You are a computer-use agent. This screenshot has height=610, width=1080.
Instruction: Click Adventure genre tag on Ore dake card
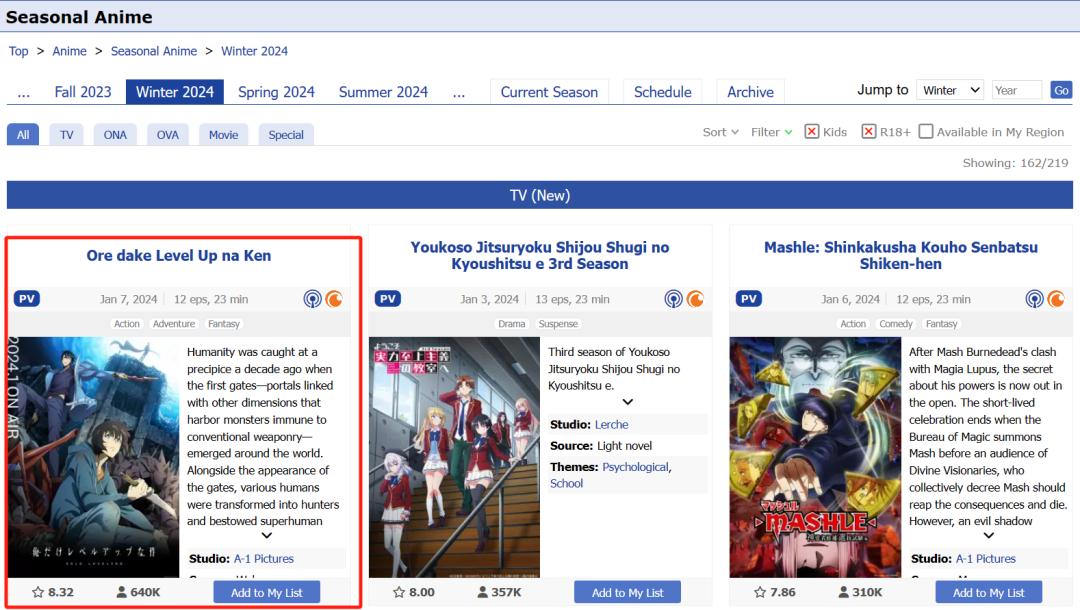pyautogui.click(x=174, y=324)
